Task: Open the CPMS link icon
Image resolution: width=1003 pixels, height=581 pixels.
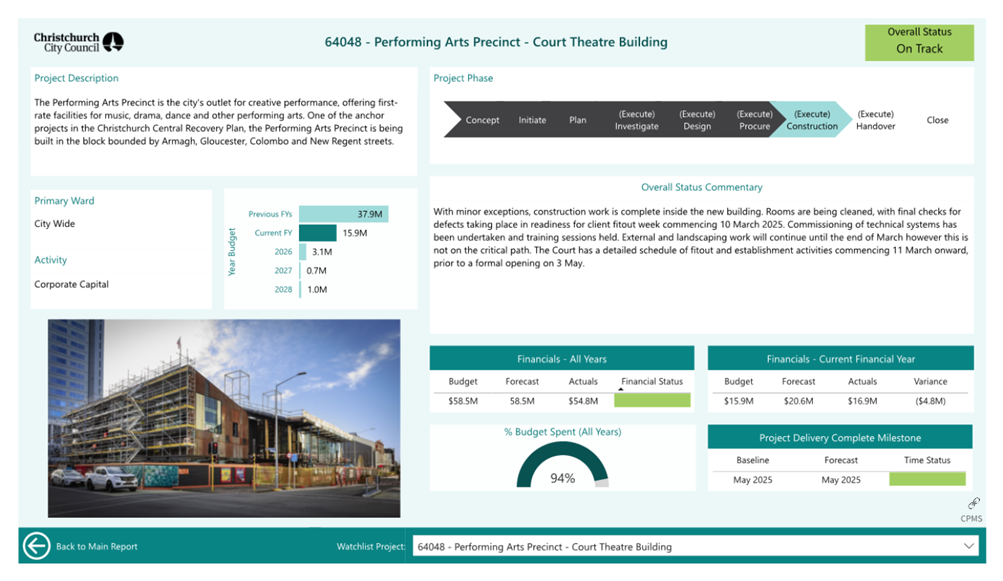Action: tap(972, 504)
